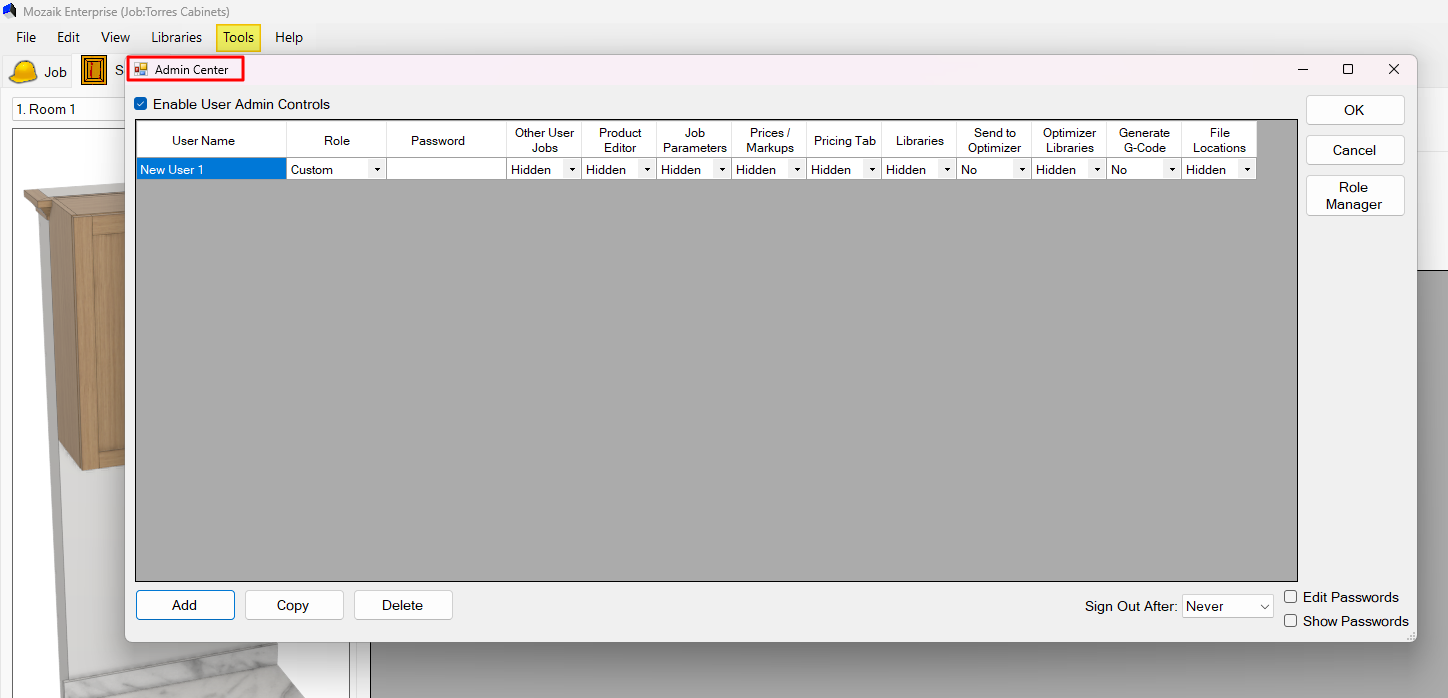The height and width of the screenshot is (698, 1448).
Task: Open the Libraries menu
Action: (176, 38)
